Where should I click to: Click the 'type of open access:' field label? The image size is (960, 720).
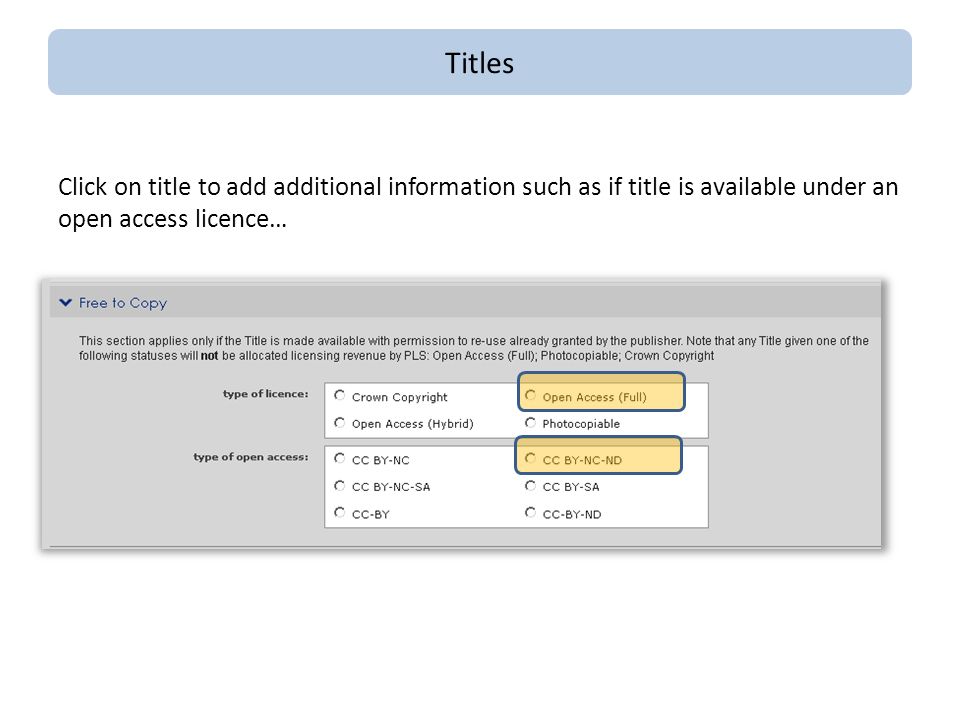pyautogui.click(x=251, y=457)
